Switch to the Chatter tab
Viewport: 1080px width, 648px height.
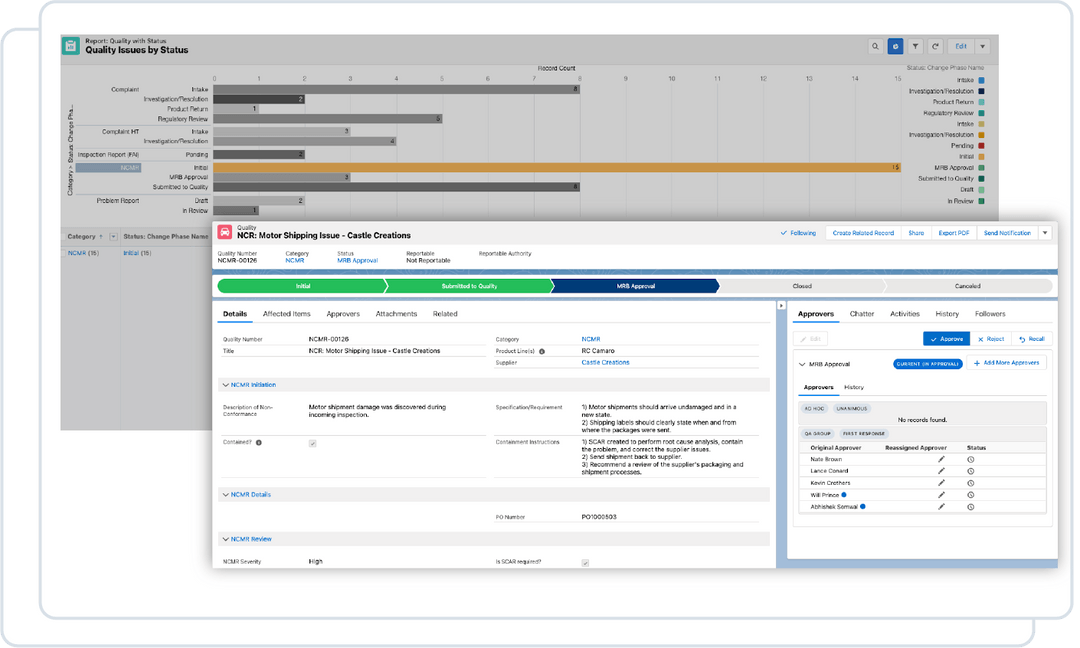861,313
